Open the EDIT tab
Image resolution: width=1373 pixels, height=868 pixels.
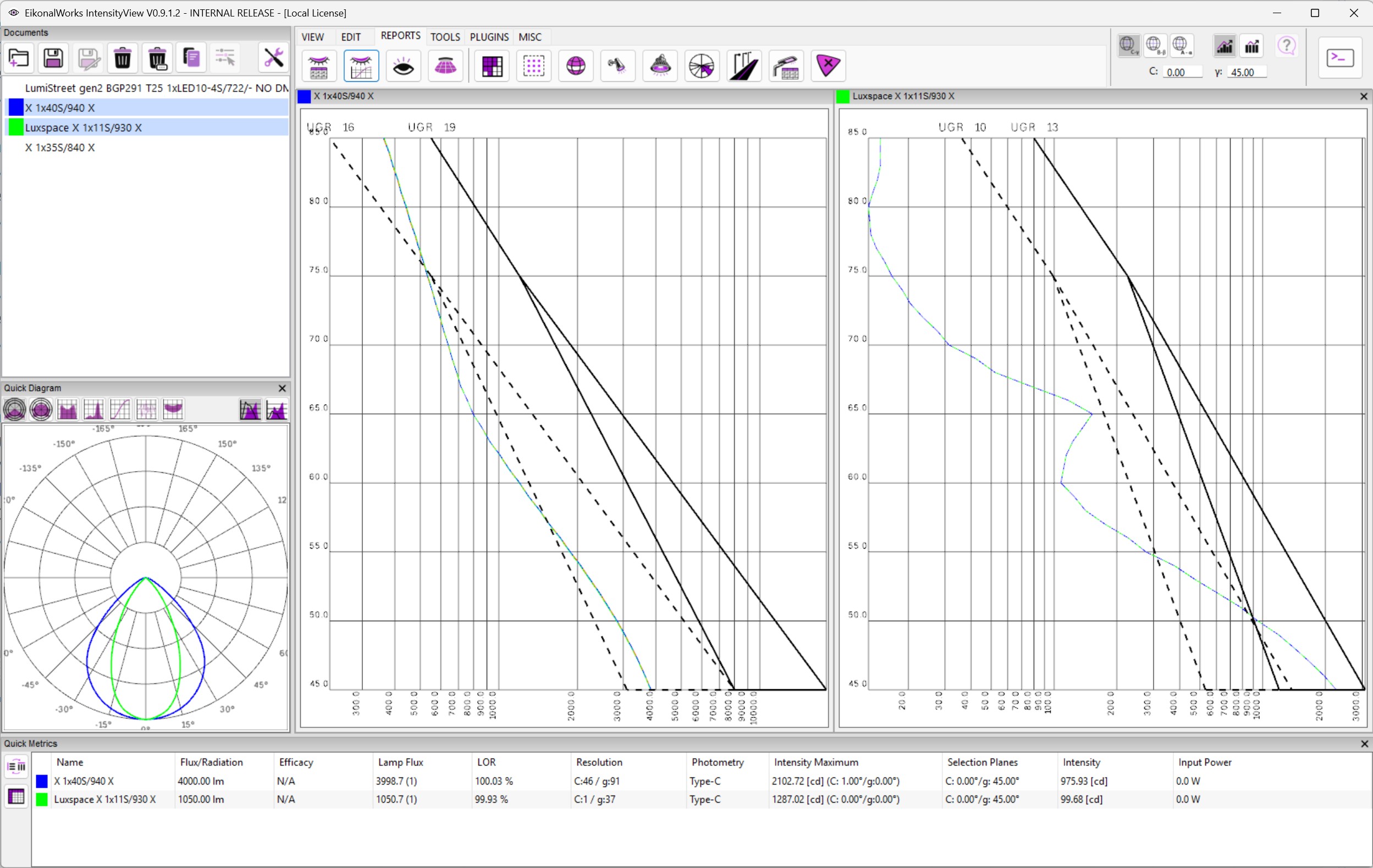351,37
